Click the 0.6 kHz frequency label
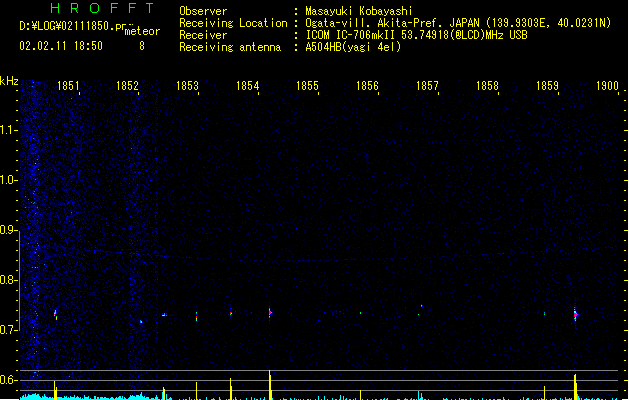The image size is (629, 400). click(8, 380)
